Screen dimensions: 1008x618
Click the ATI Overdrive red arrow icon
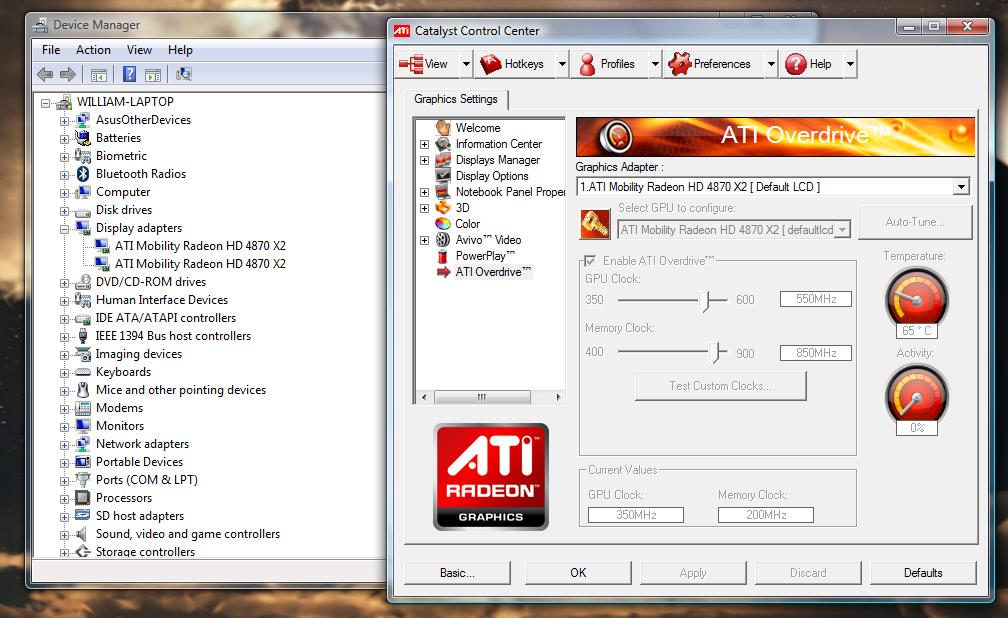443,272
